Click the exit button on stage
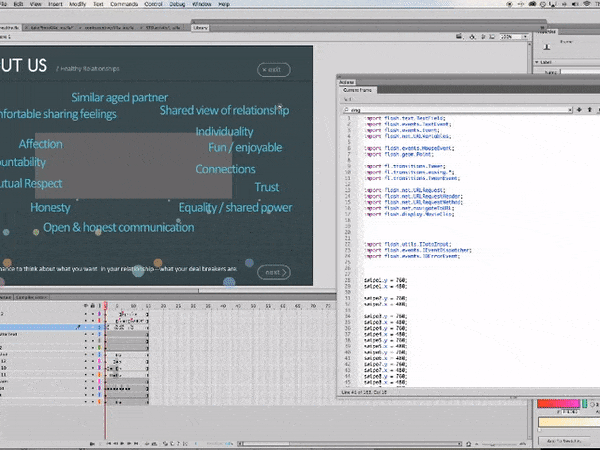600x450 pixels. click(x=275, y=70)
